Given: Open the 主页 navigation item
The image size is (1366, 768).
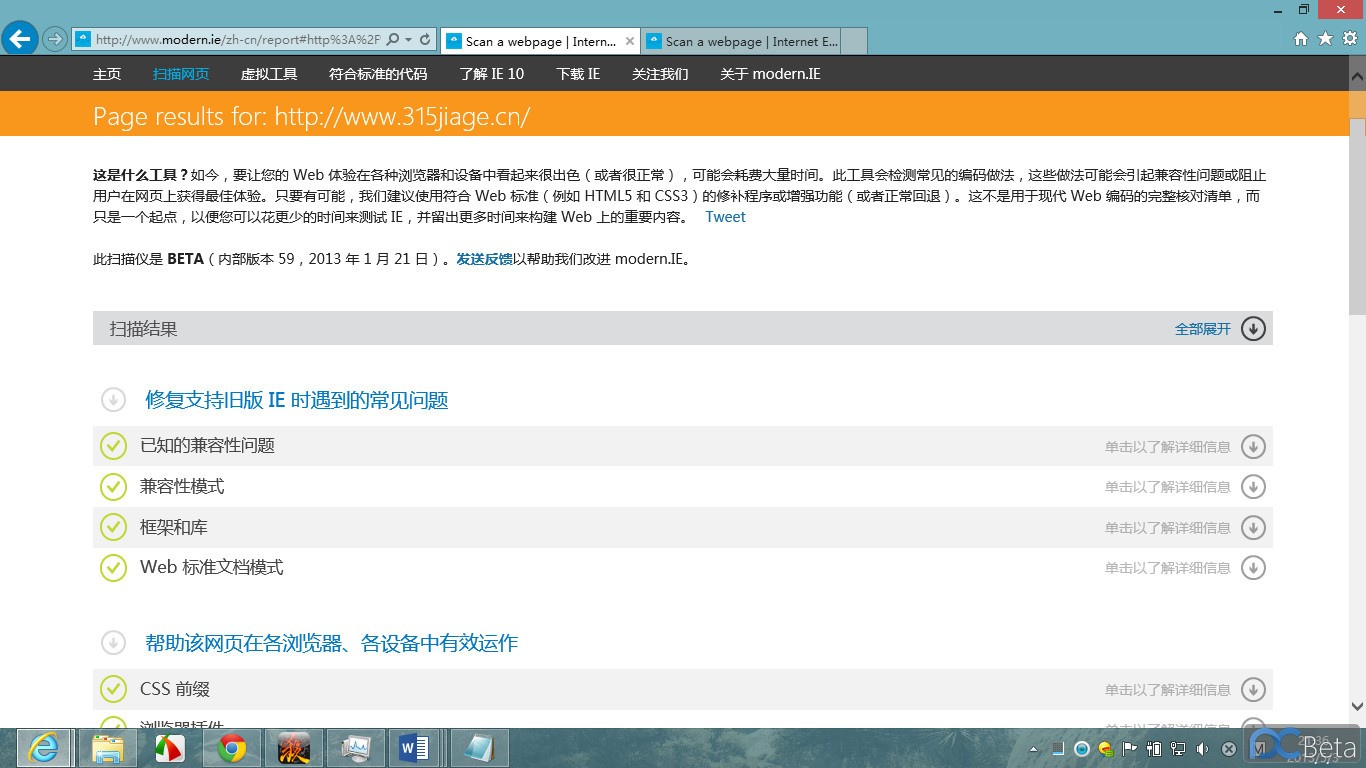Looking at the screenshot, I should [107, 74].
